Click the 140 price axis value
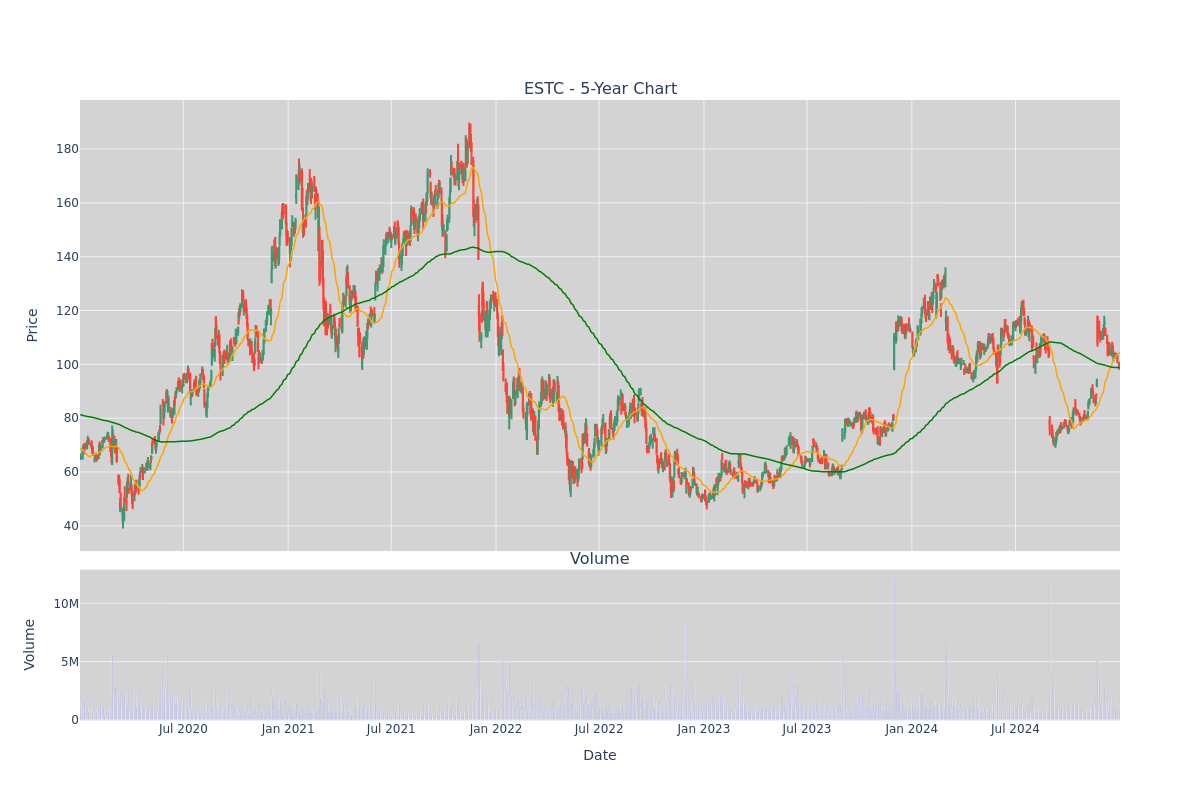 [67, 257]
